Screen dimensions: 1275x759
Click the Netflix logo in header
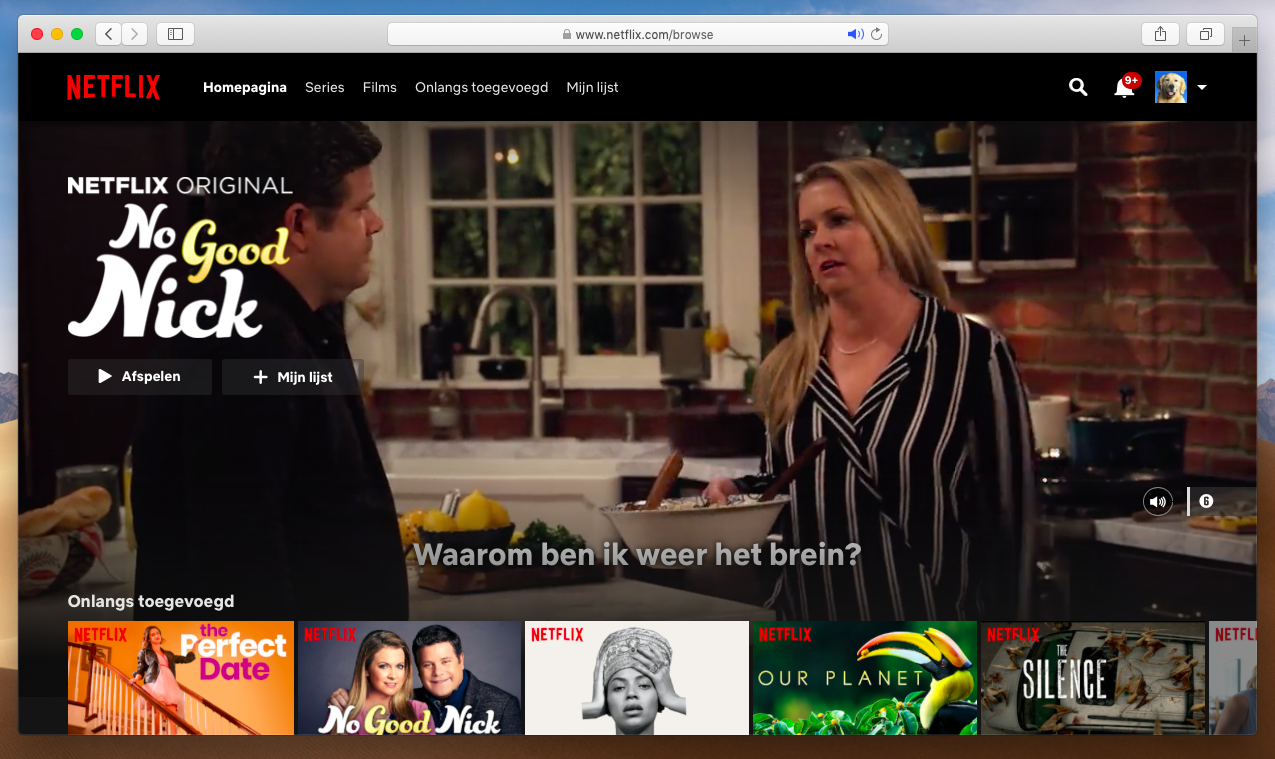click(113, 88)
